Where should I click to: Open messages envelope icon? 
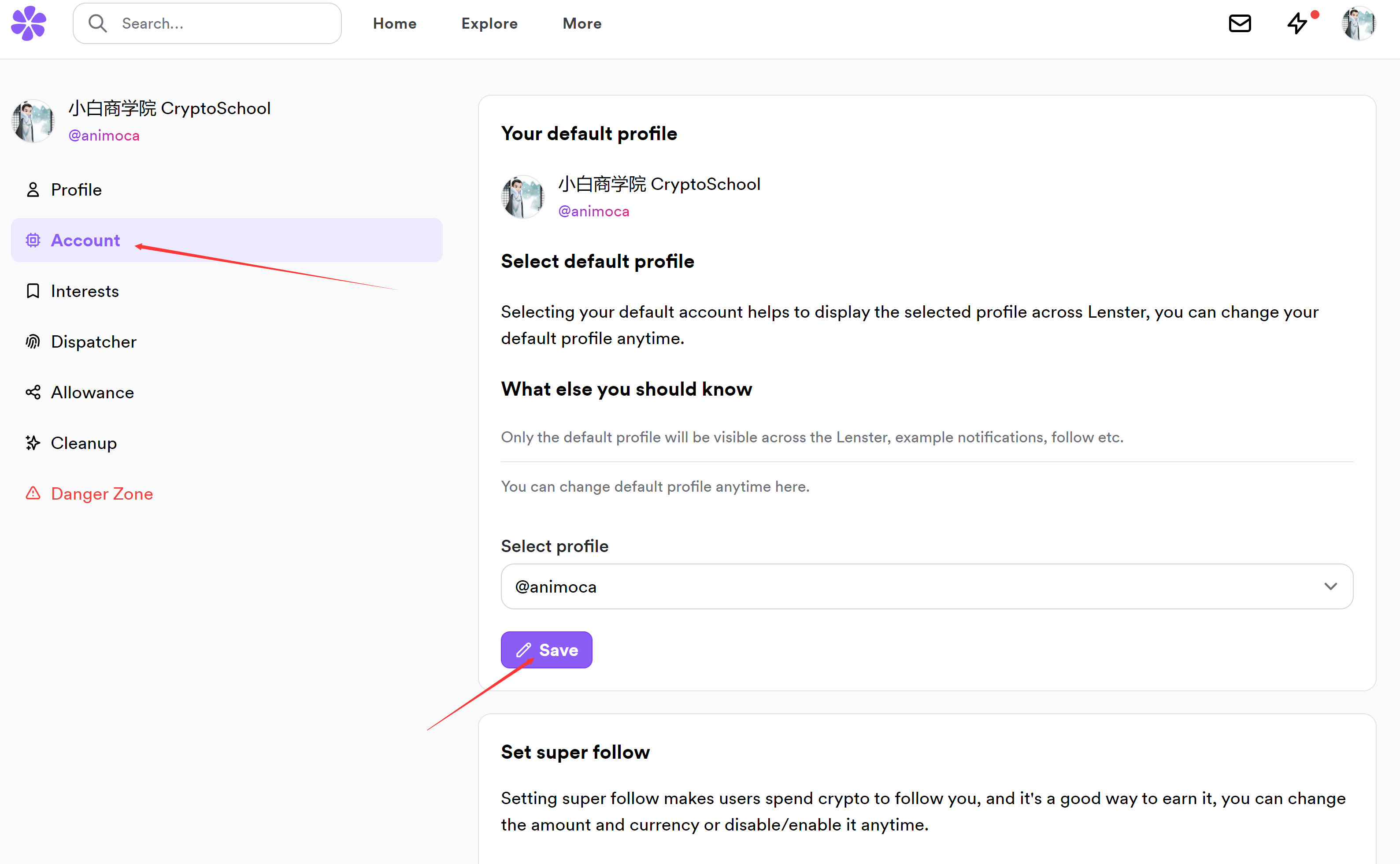tap(1240, 23)
